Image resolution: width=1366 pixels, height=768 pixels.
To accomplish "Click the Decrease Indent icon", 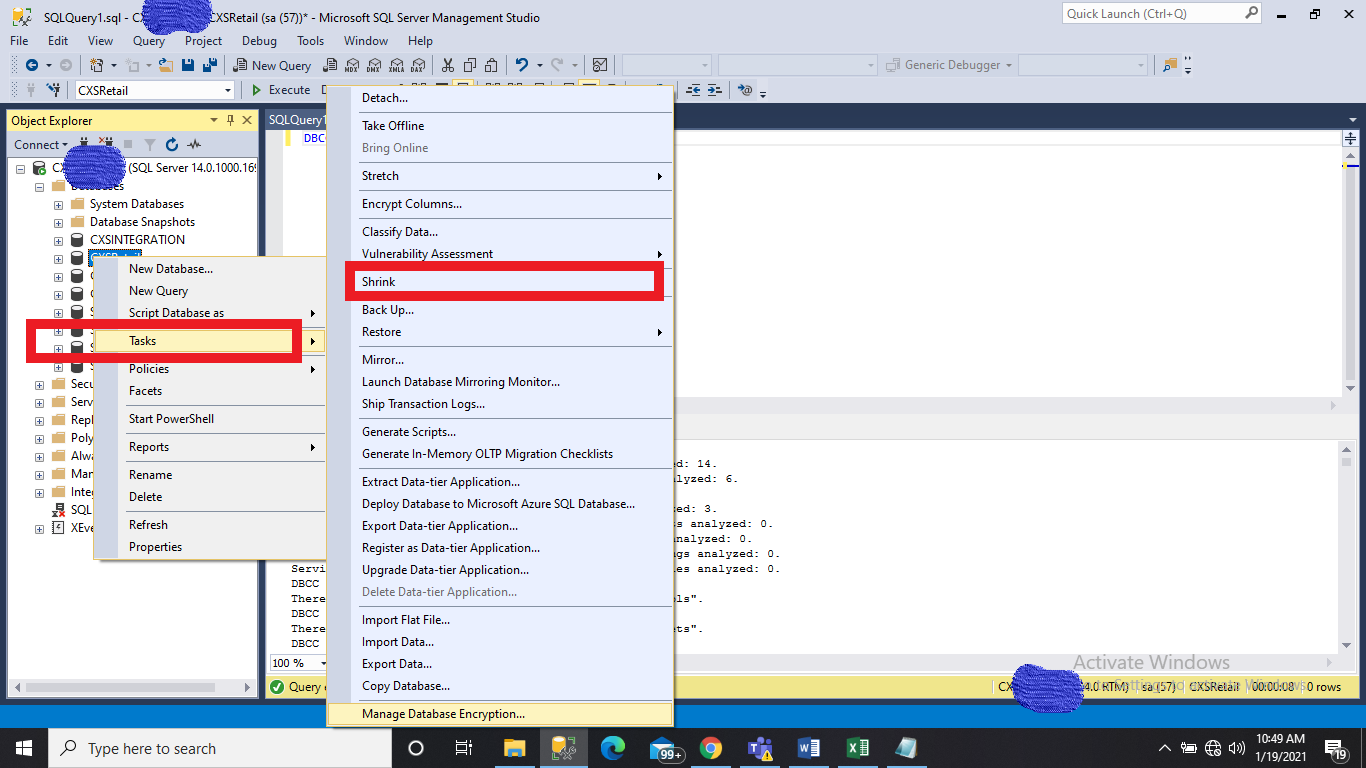I will (x=694, y=90).
